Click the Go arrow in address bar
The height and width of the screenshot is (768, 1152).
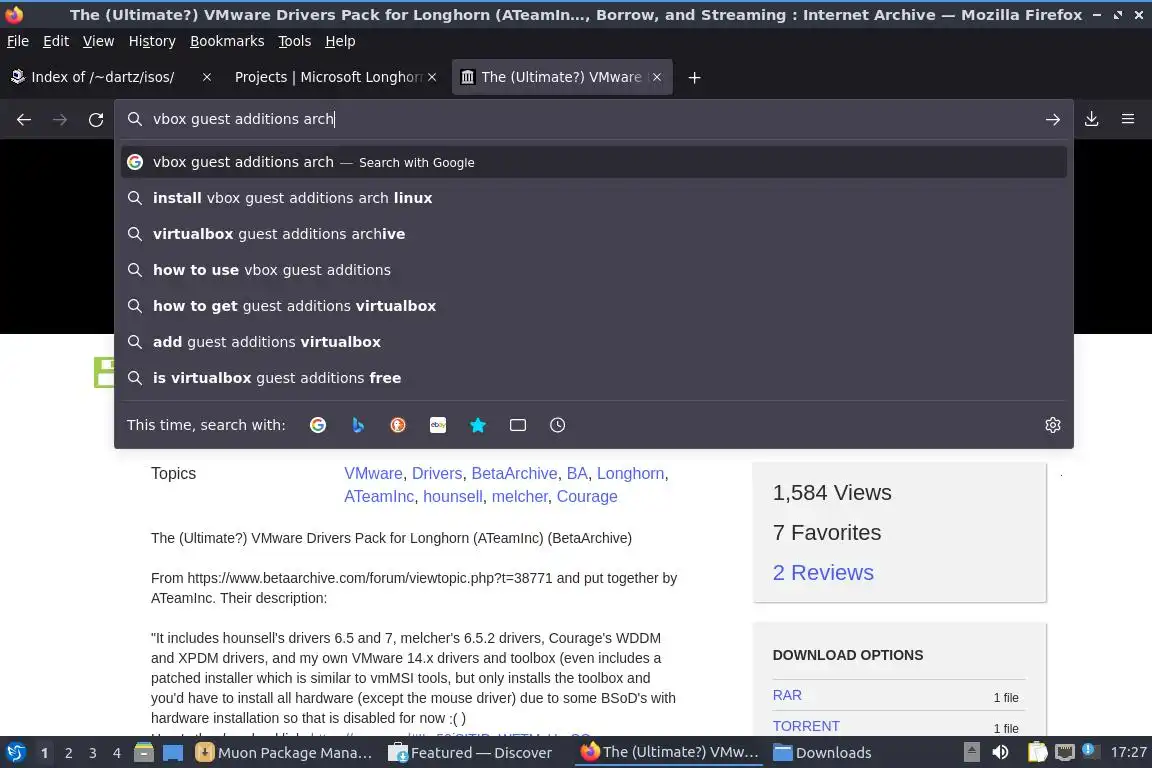point(1053,119)
